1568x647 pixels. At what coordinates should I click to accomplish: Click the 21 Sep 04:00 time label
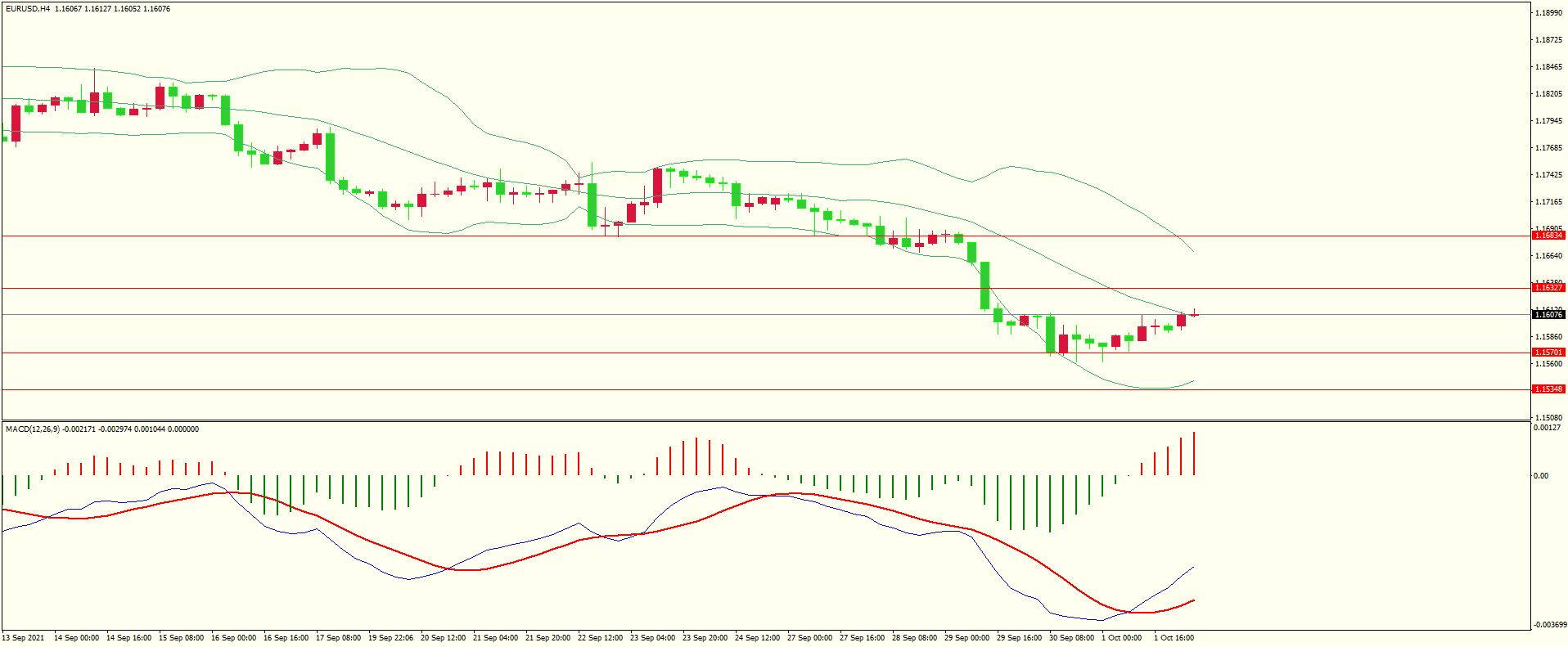click(x=496, y=638)
